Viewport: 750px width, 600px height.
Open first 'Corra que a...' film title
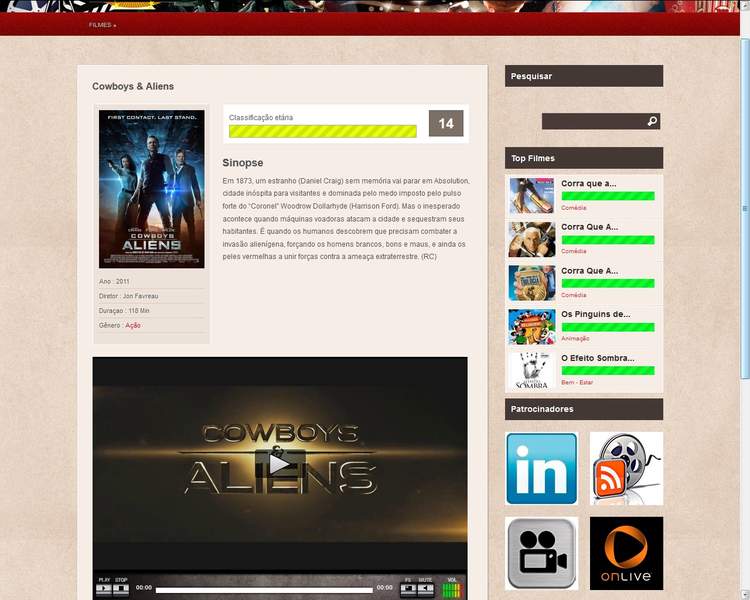tap(589, 183)
